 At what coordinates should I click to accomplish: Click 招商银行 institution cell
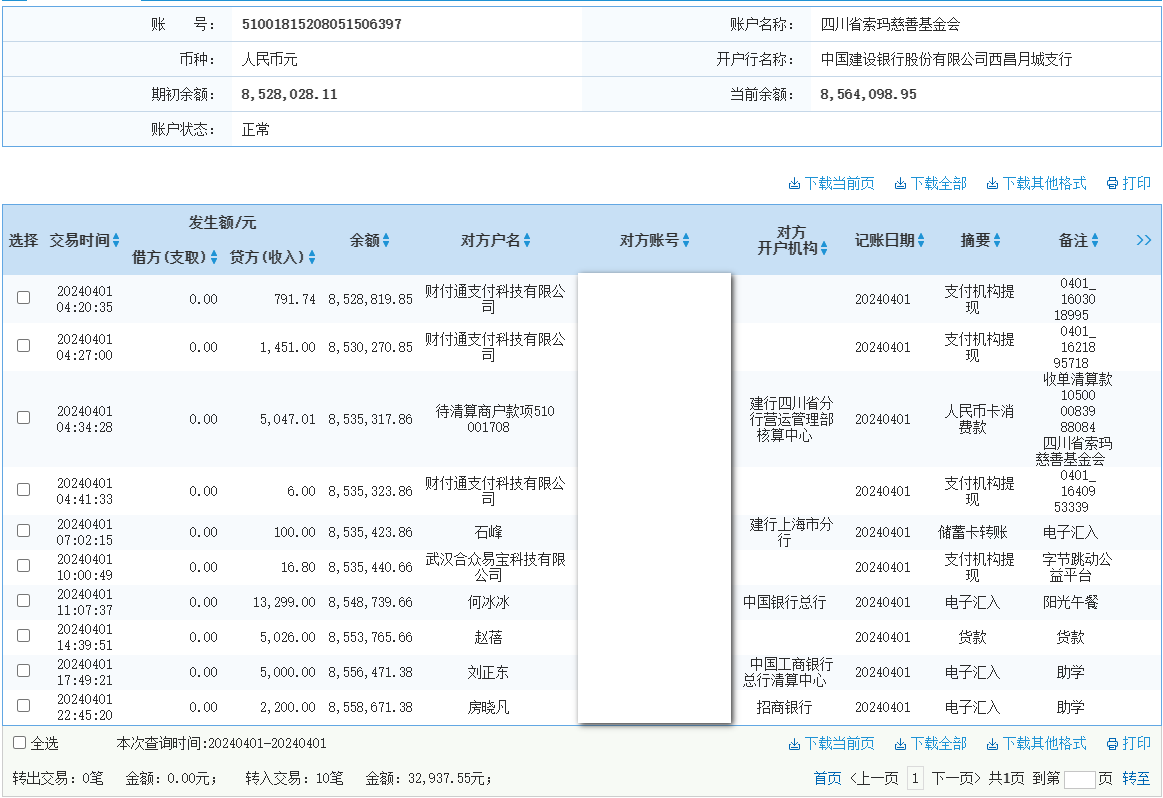[784, 708]
